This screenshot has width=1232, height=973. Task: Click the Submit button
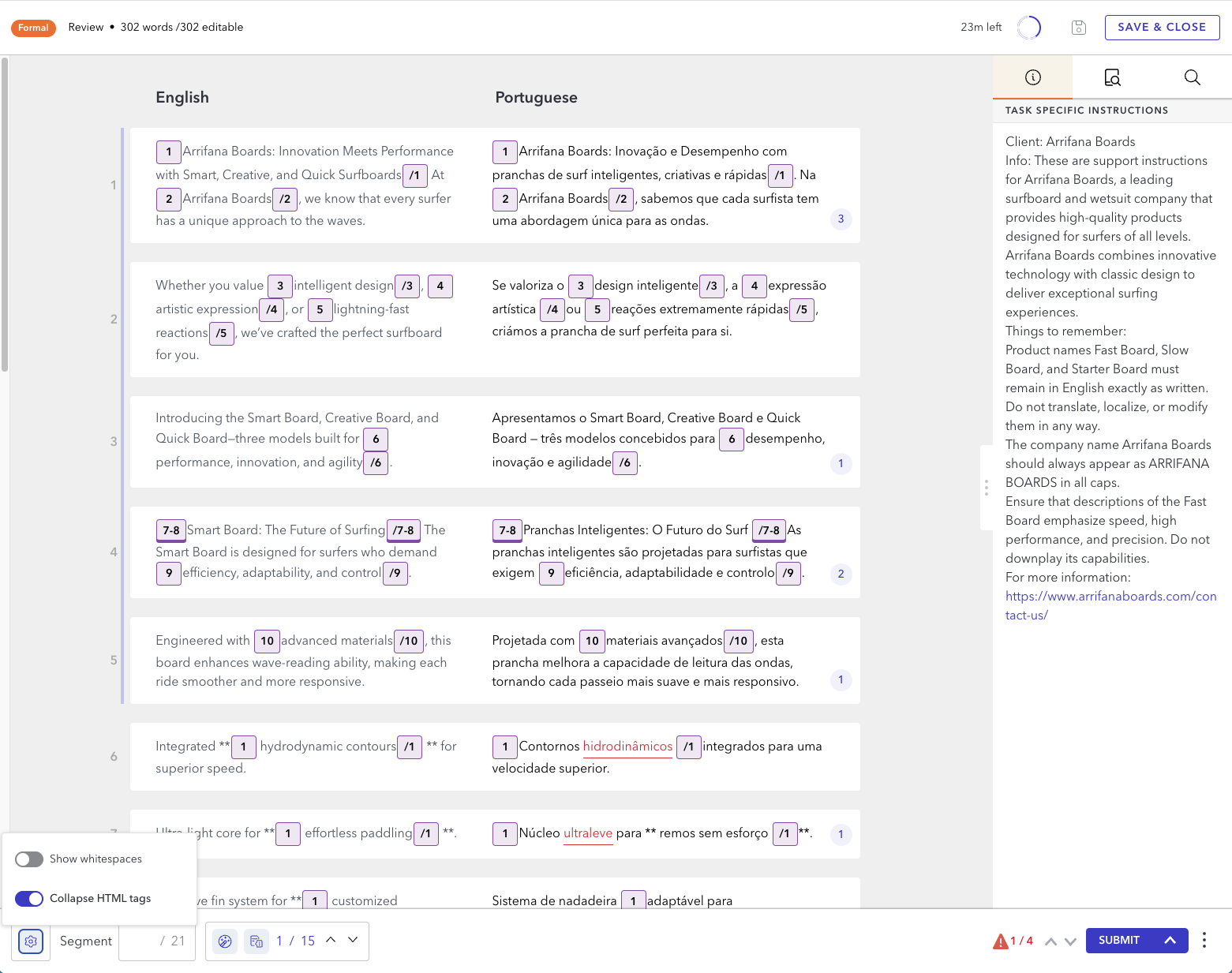coord(1119,940)
